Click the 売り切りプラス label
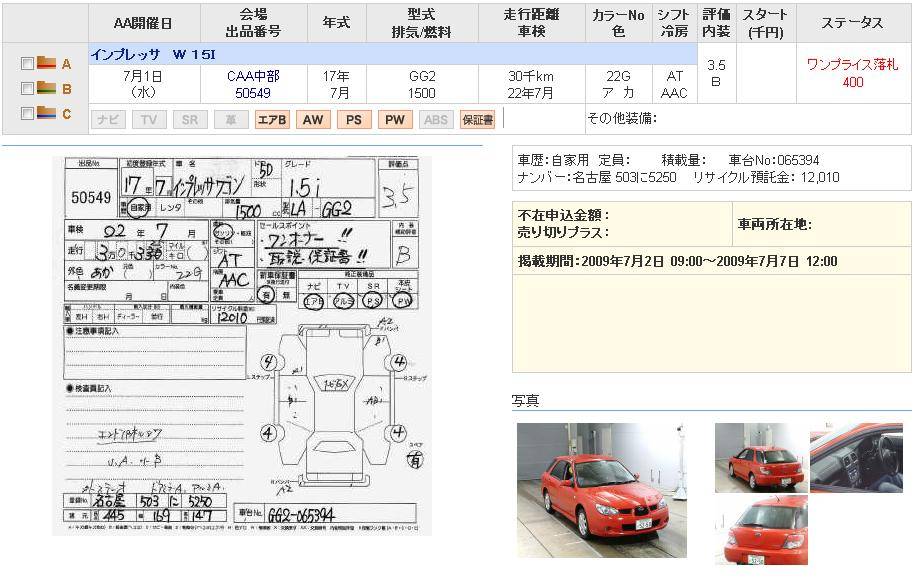This screenshot has height=579, width=914. coord(563,232)
